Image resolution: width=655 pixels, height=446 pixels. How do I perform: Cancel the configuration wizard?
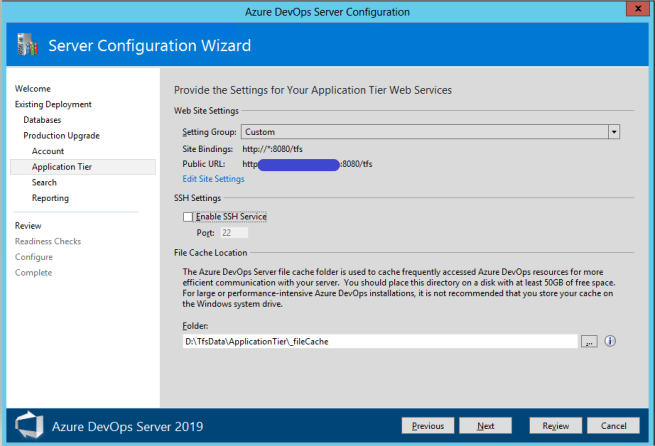tap(613, 426)
